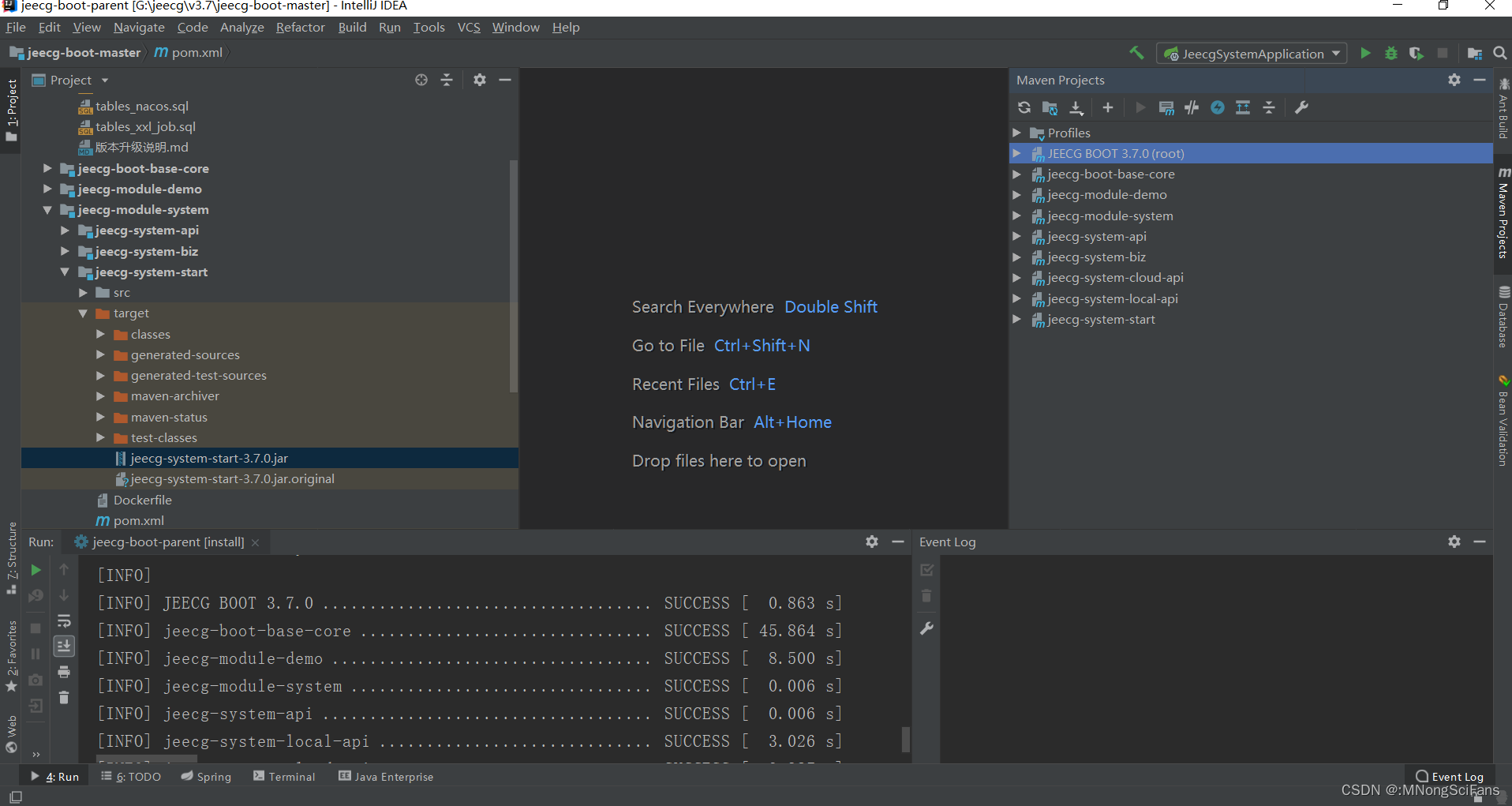Hide the Maven Projects panel
Image resolution: width=1512 pixels, height=806 pixels.
click(1480, 80)
